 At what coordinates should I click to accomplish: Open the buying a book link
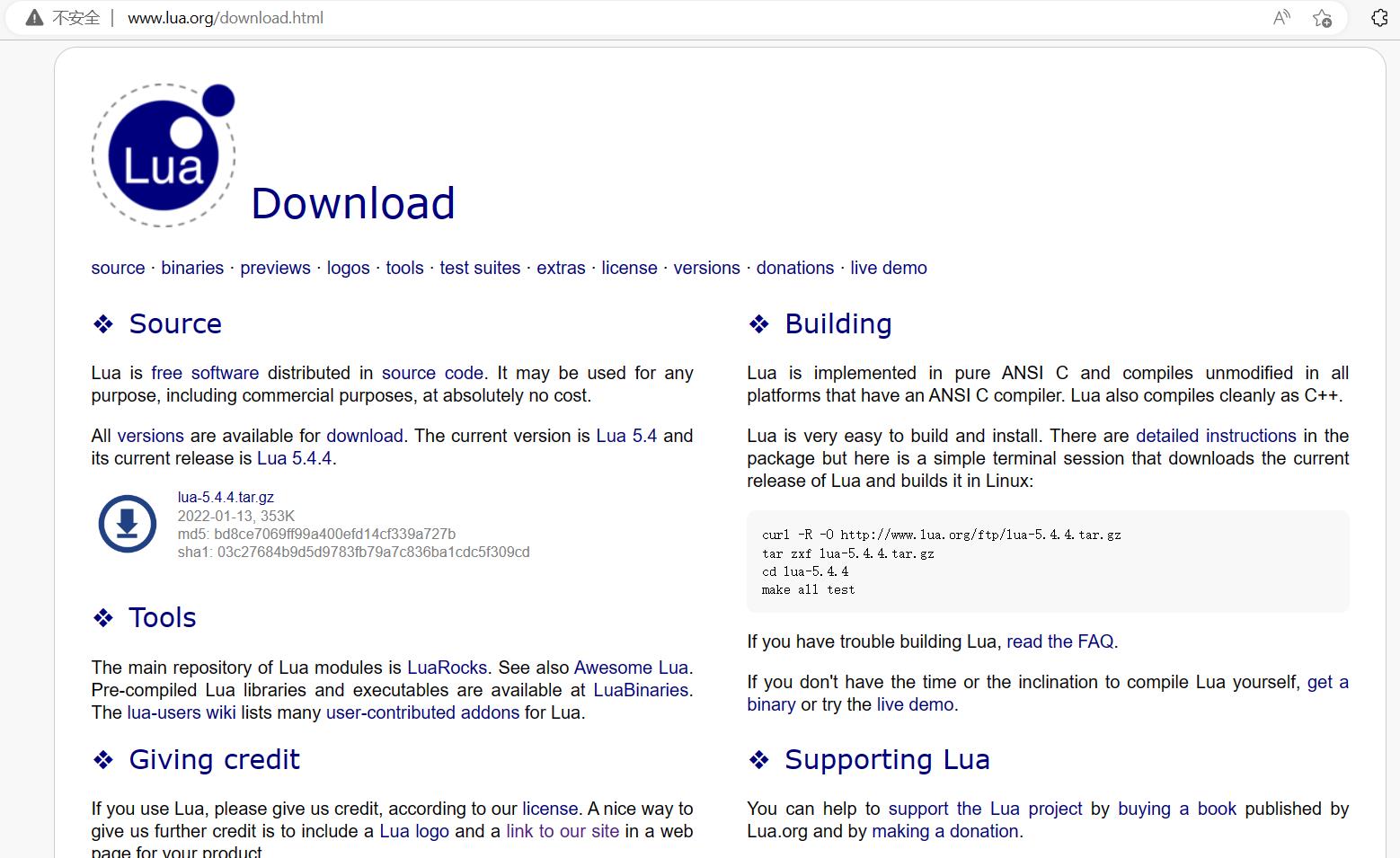1177,809
